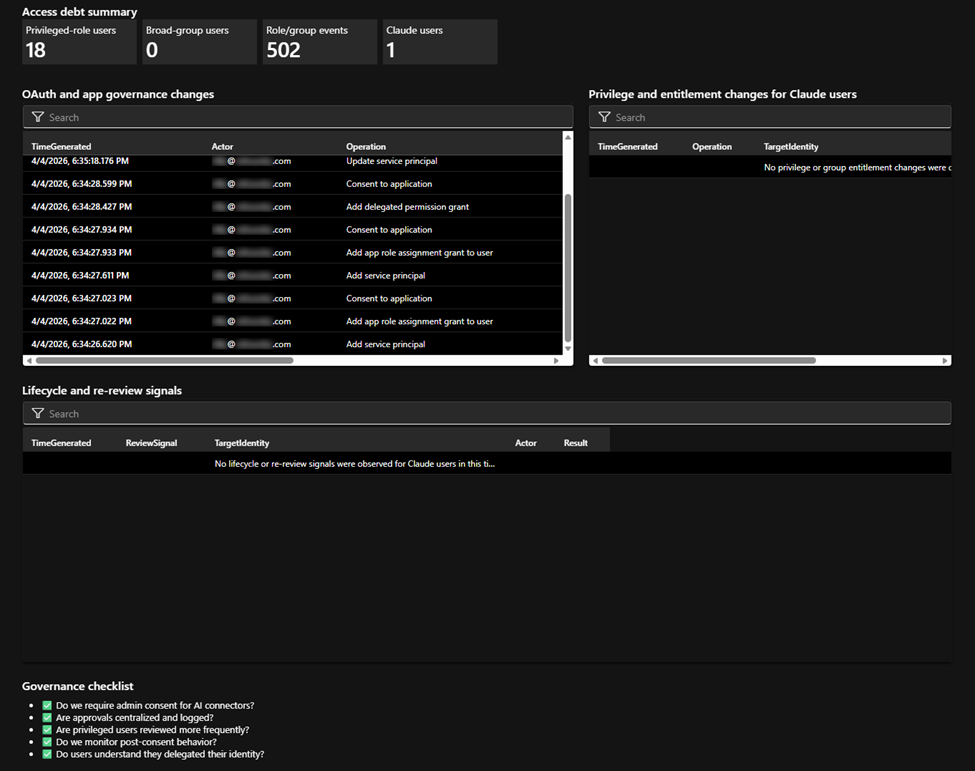975x771 pixels.
Task: Click scroll-left arrow under OAuth changes table
Action: [28, 360]
